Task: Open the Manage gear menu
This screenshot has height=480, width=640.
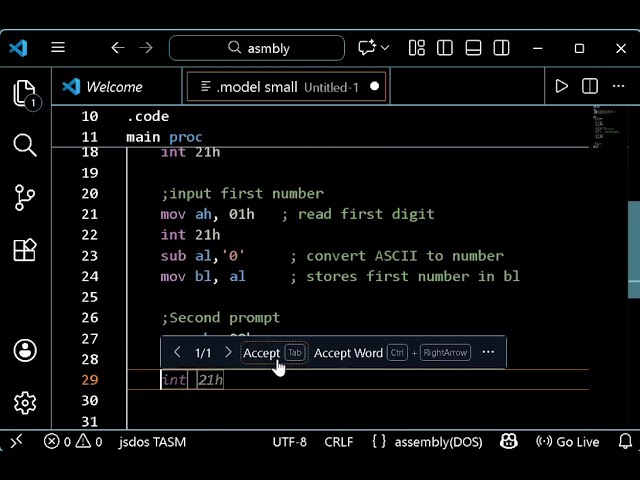Action: coord(25,403)
